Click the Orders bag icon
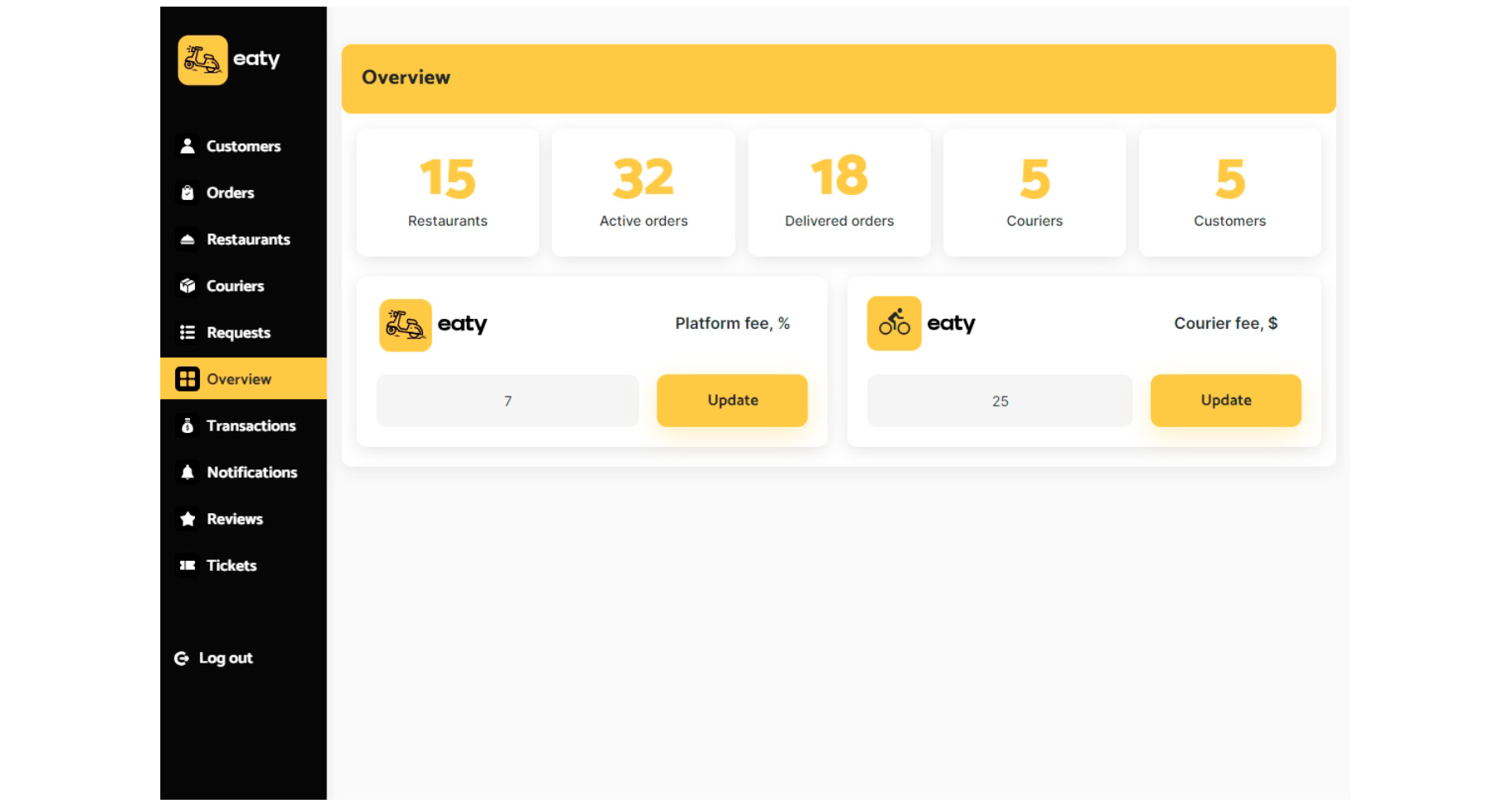Viewport: 1512px width, 808px height. tap(188, 192)
